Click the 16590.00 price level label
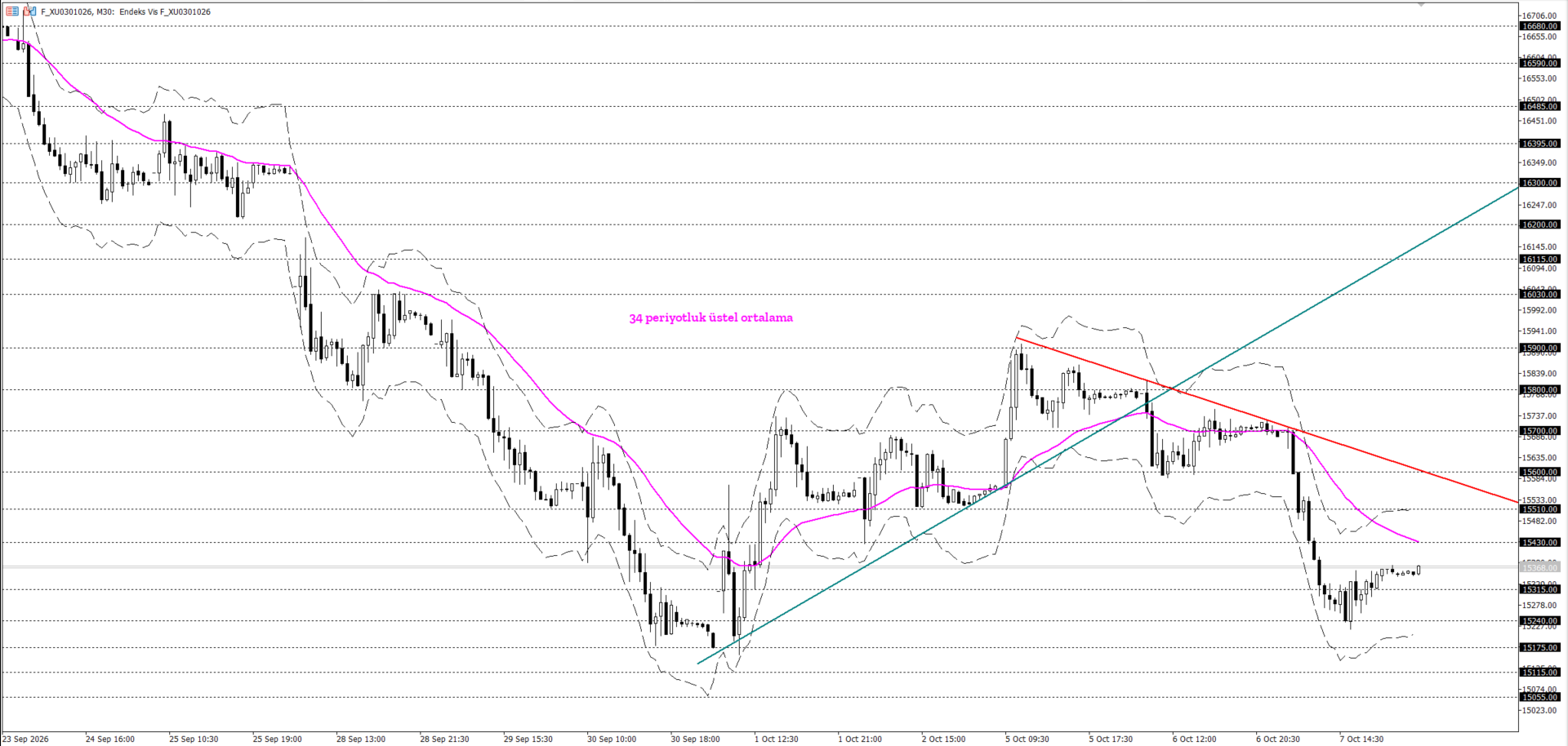 [x=1539, y=63]
